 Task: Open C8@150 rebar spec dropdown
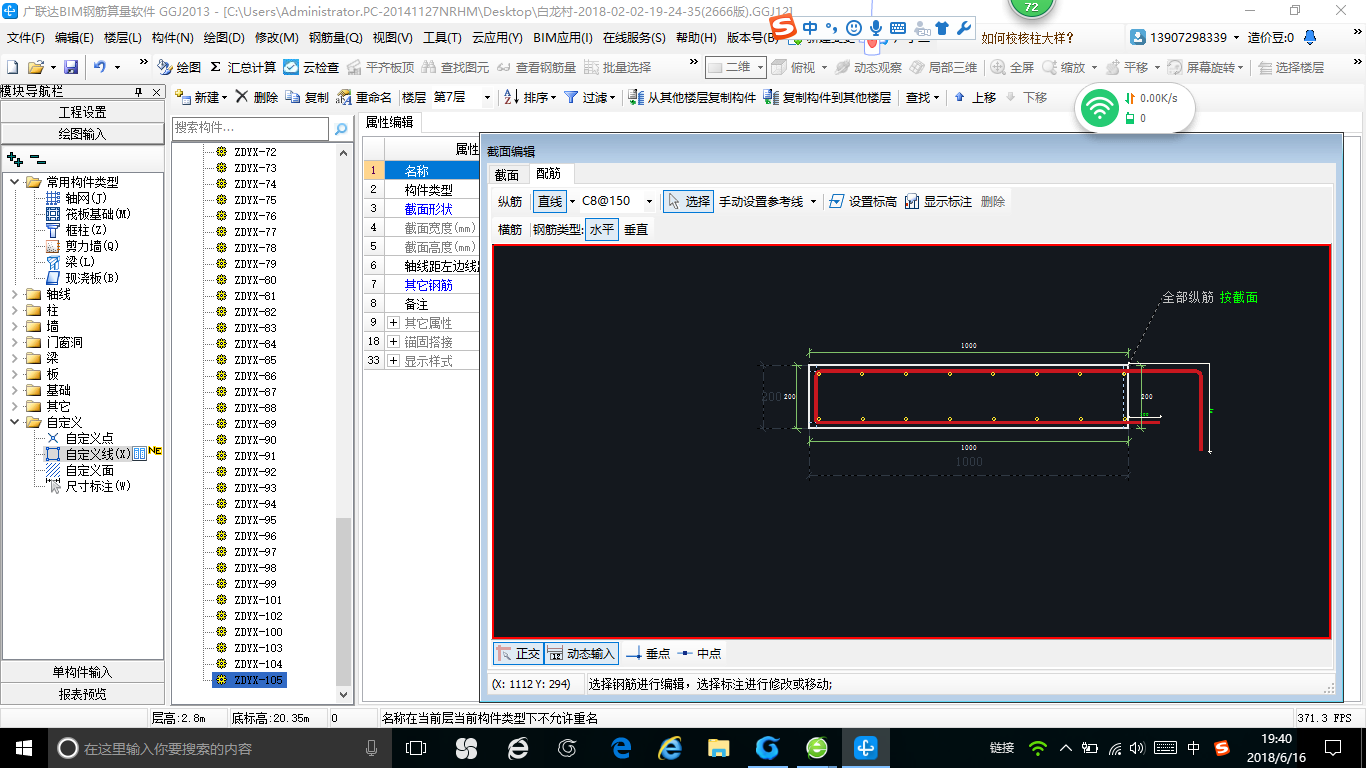tap(649, 201)
